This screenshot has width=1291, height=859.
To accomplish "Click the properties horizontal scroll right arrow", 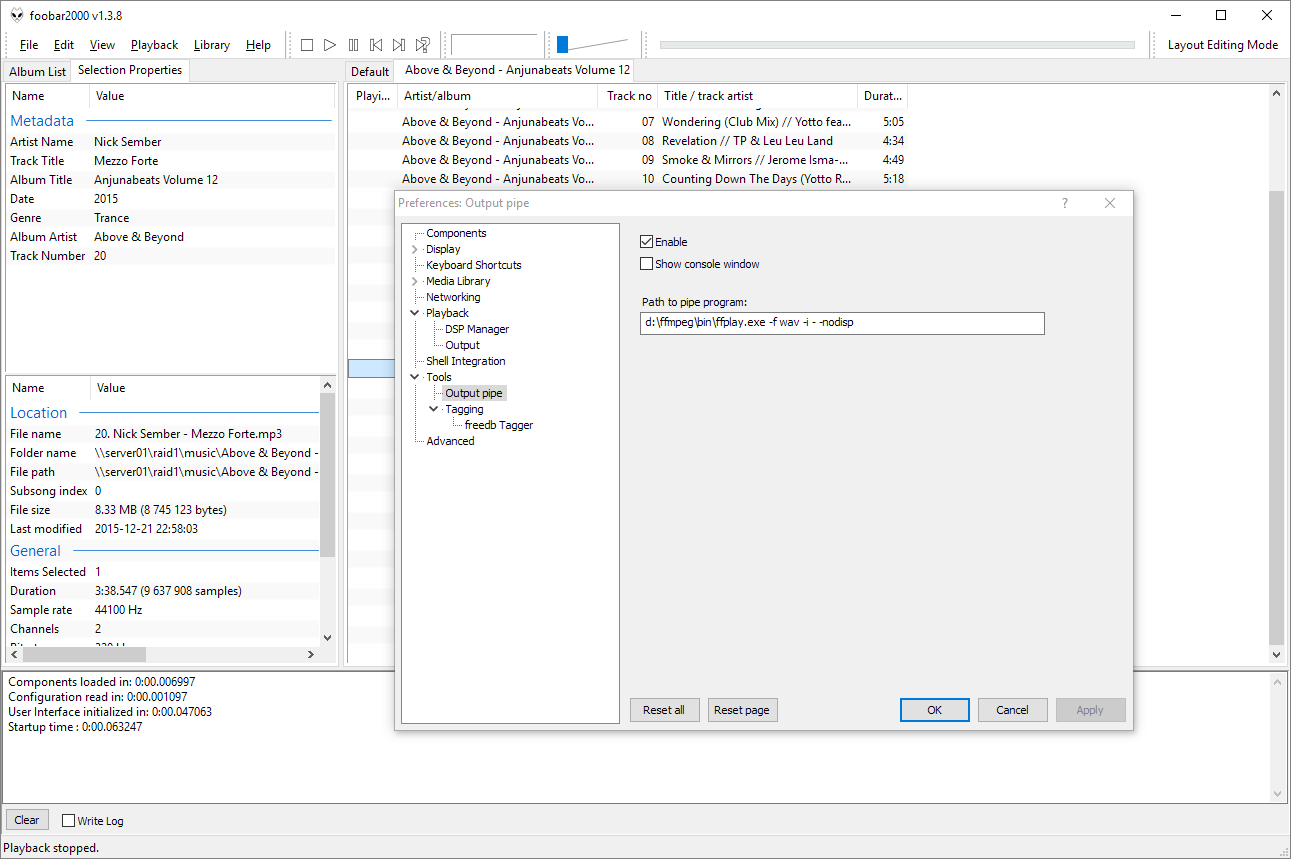I will [310, 654].
